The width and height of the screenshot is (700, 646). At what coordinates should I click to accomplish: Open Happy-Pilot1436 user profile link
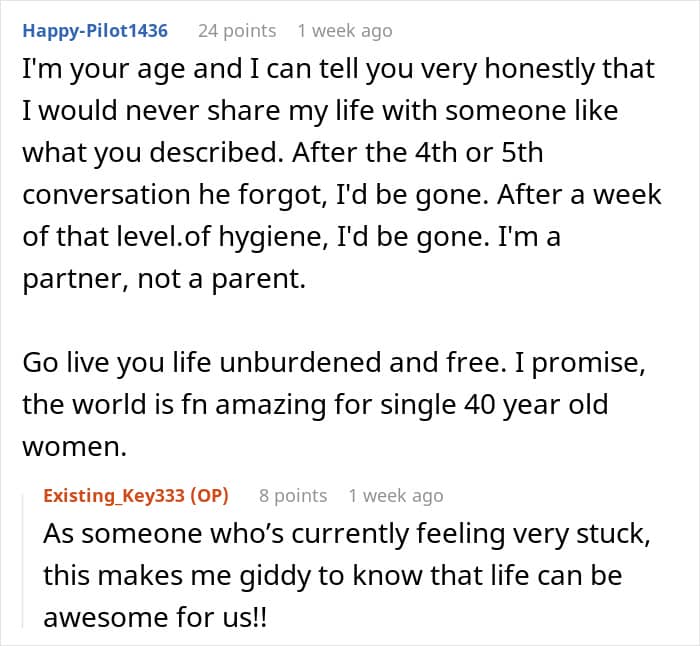[x=95, y=31]
